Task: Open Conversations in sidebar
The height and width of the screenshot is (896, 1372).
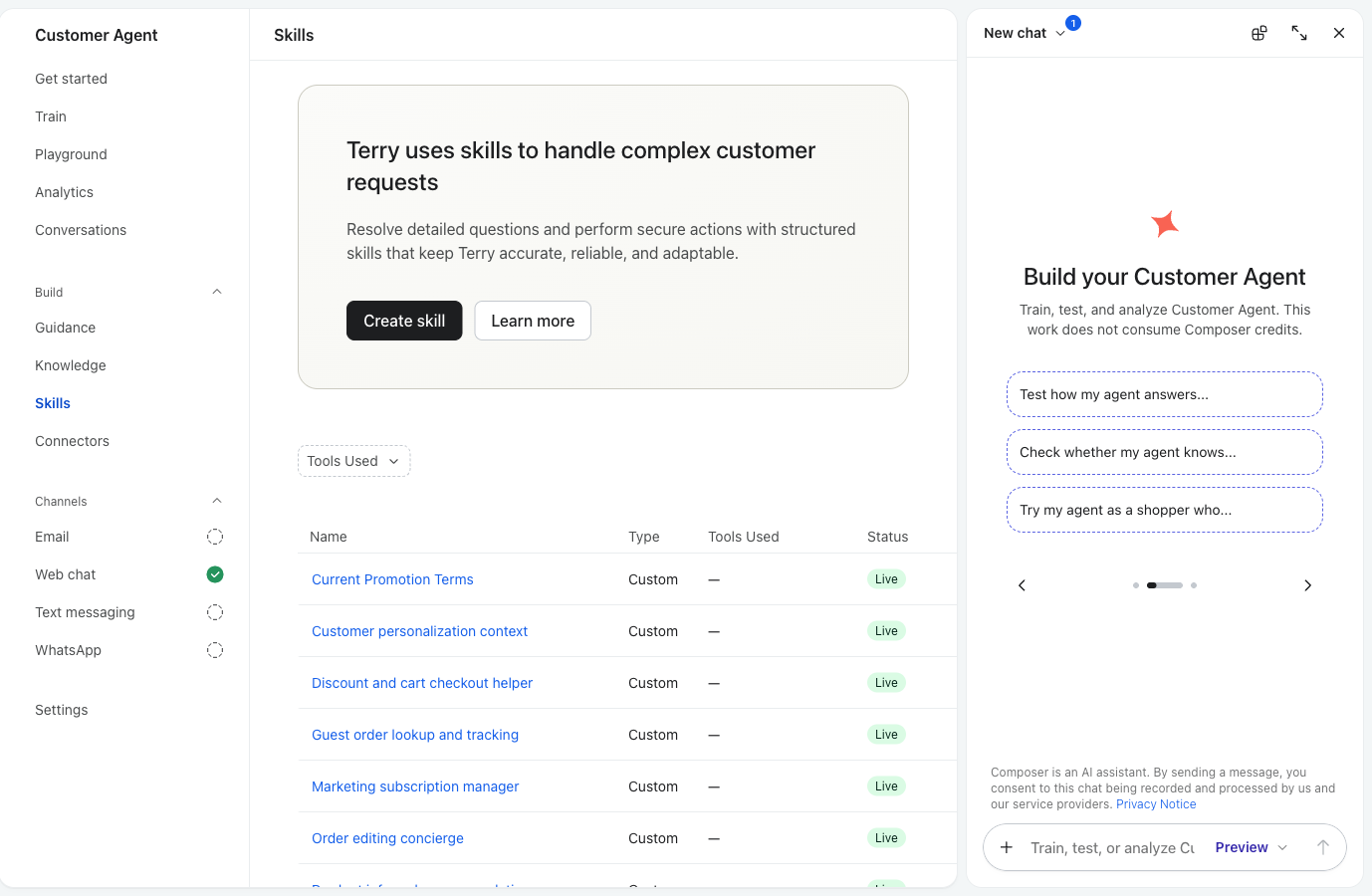Action: pyautogui.click(x=81, y=230)
